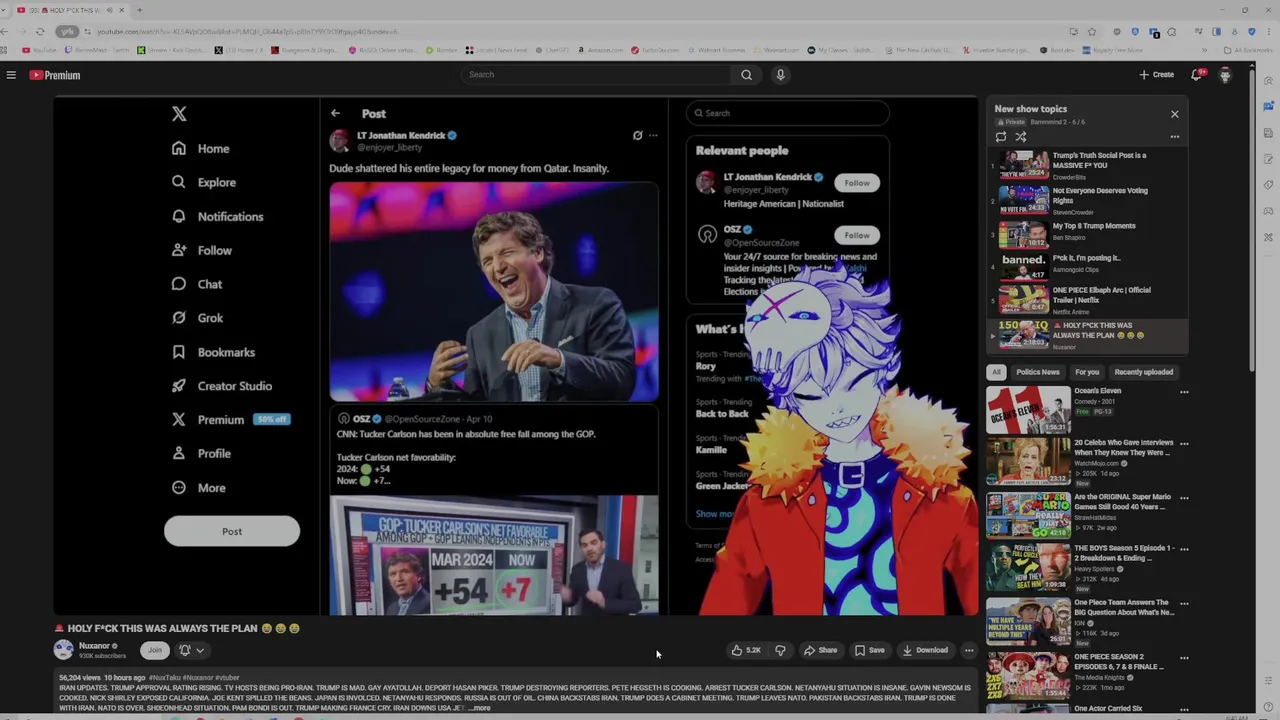Expand description with ...more link

pyautogui.click(x=480, y=708)
